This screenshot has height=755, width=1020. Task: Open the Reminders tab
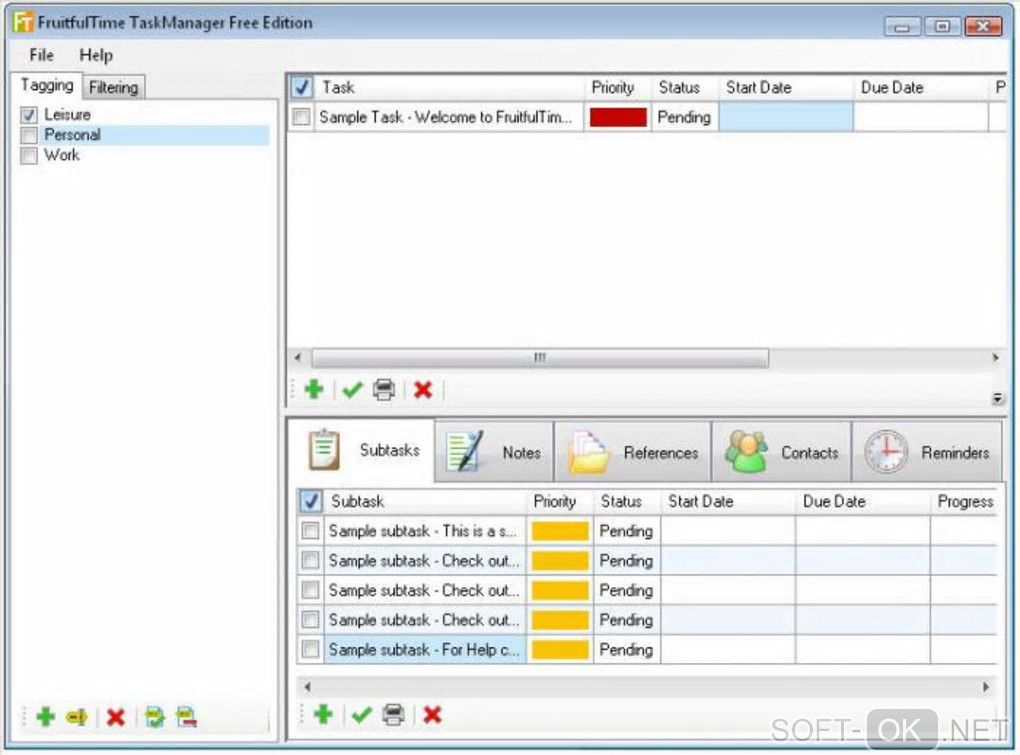click(927, 452)
